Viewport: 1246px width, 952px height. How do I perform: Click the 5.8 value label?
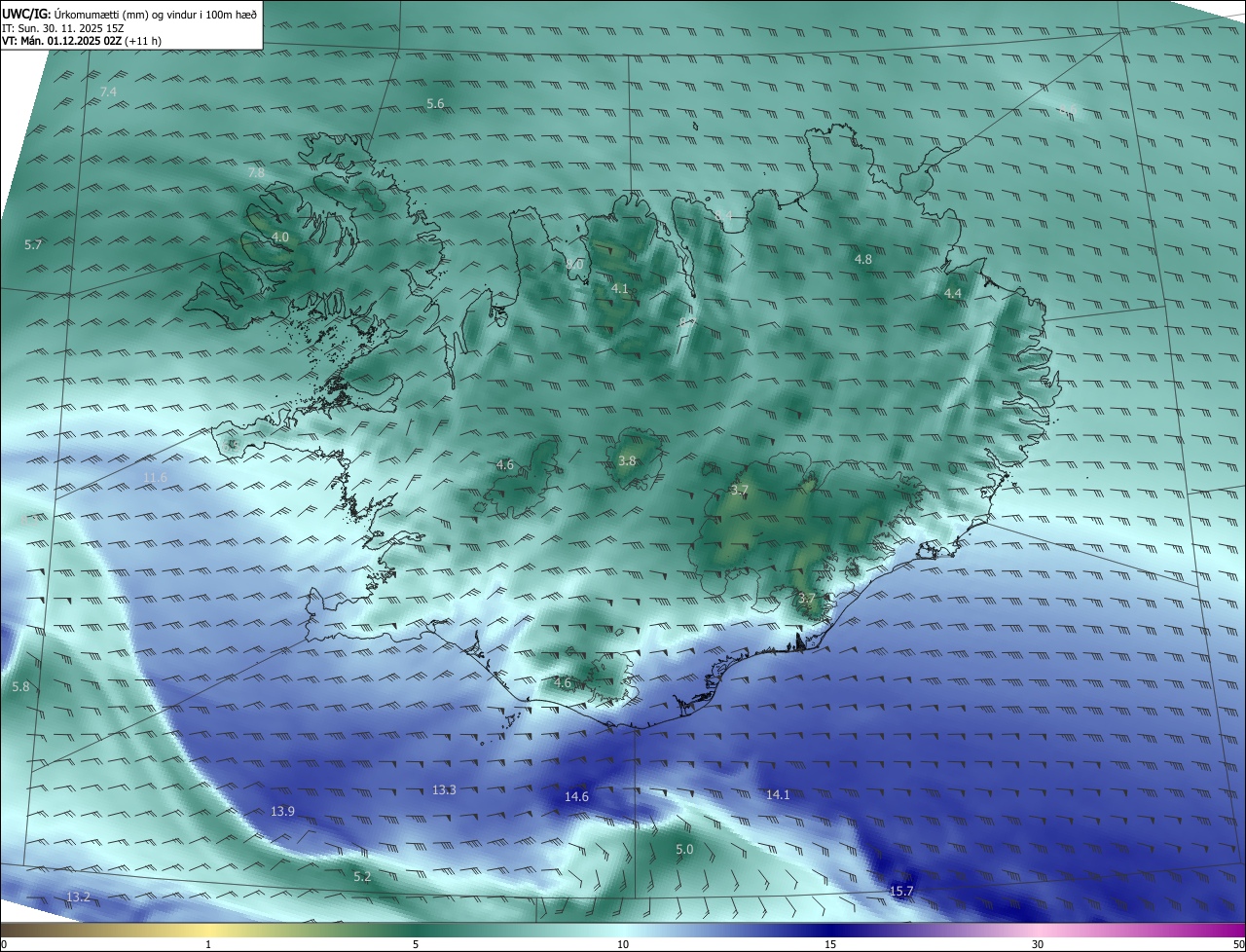click(20, 687)
